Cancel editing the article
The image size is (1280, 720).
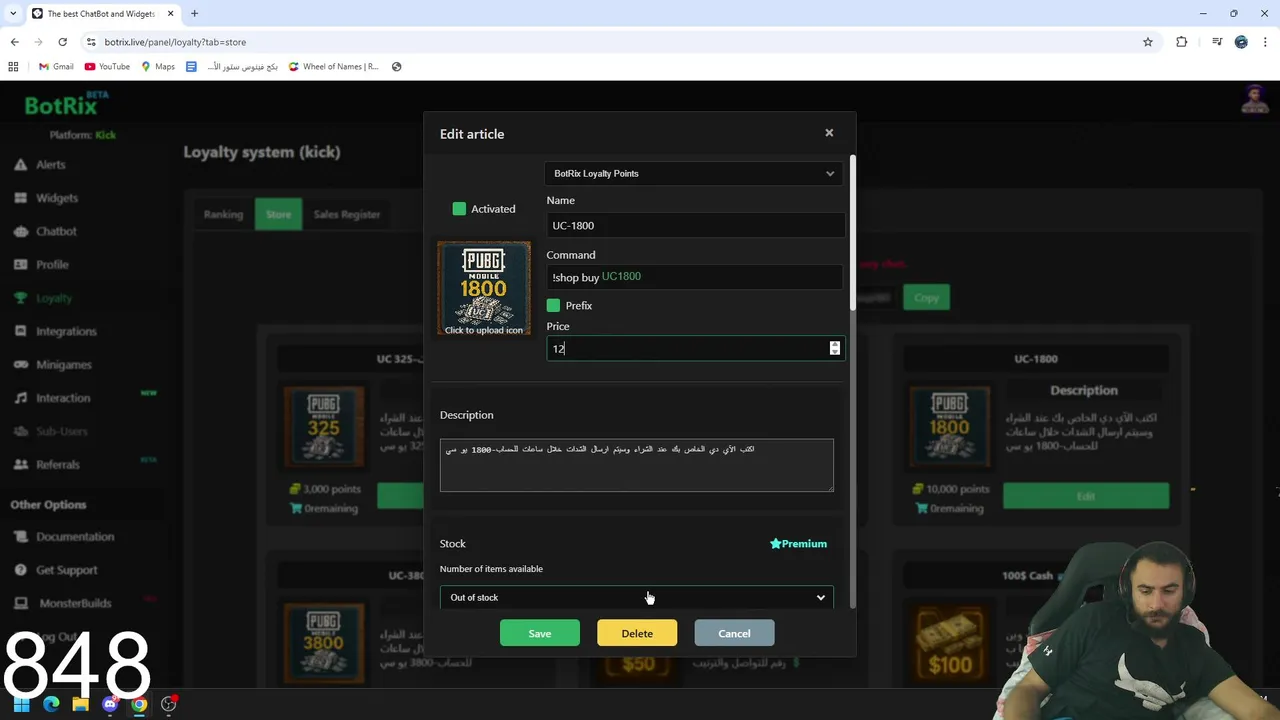pos(734,633)
